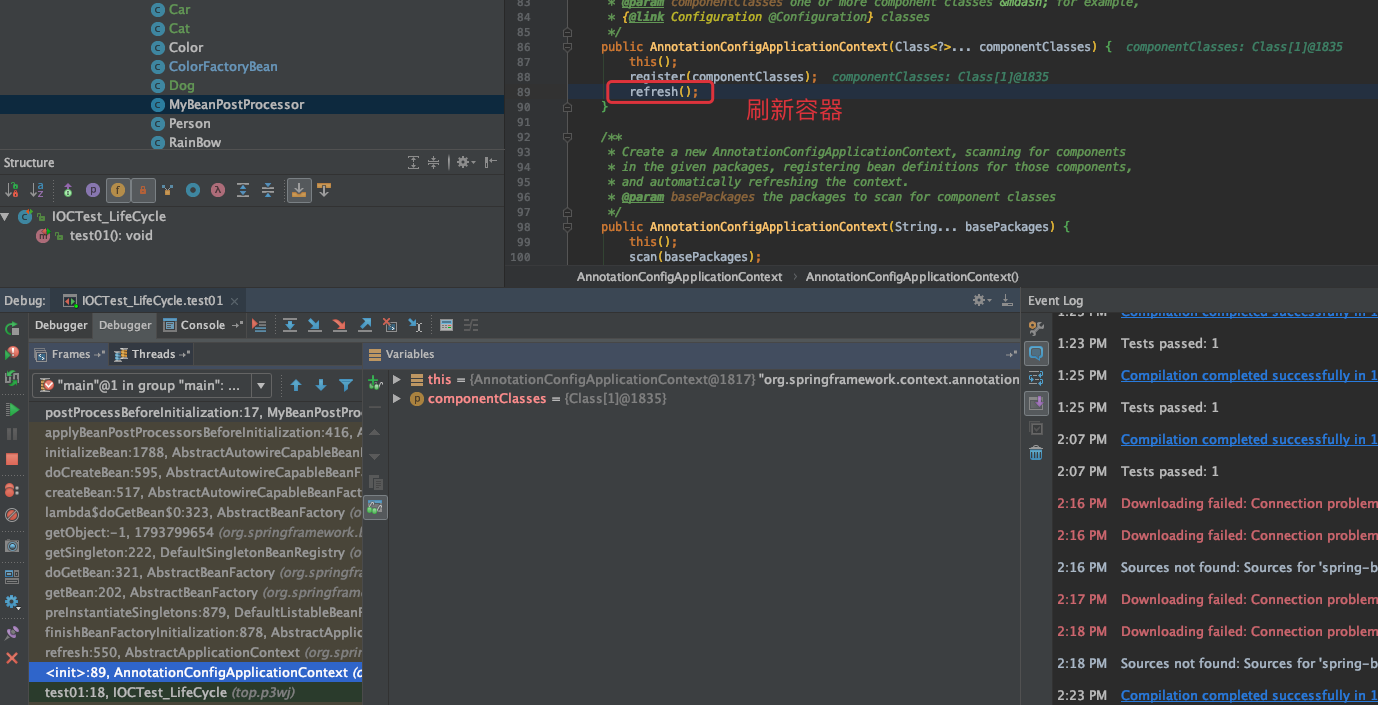
Task: Click Evaluate Expression calculator icon
Action: pos(446,325)
